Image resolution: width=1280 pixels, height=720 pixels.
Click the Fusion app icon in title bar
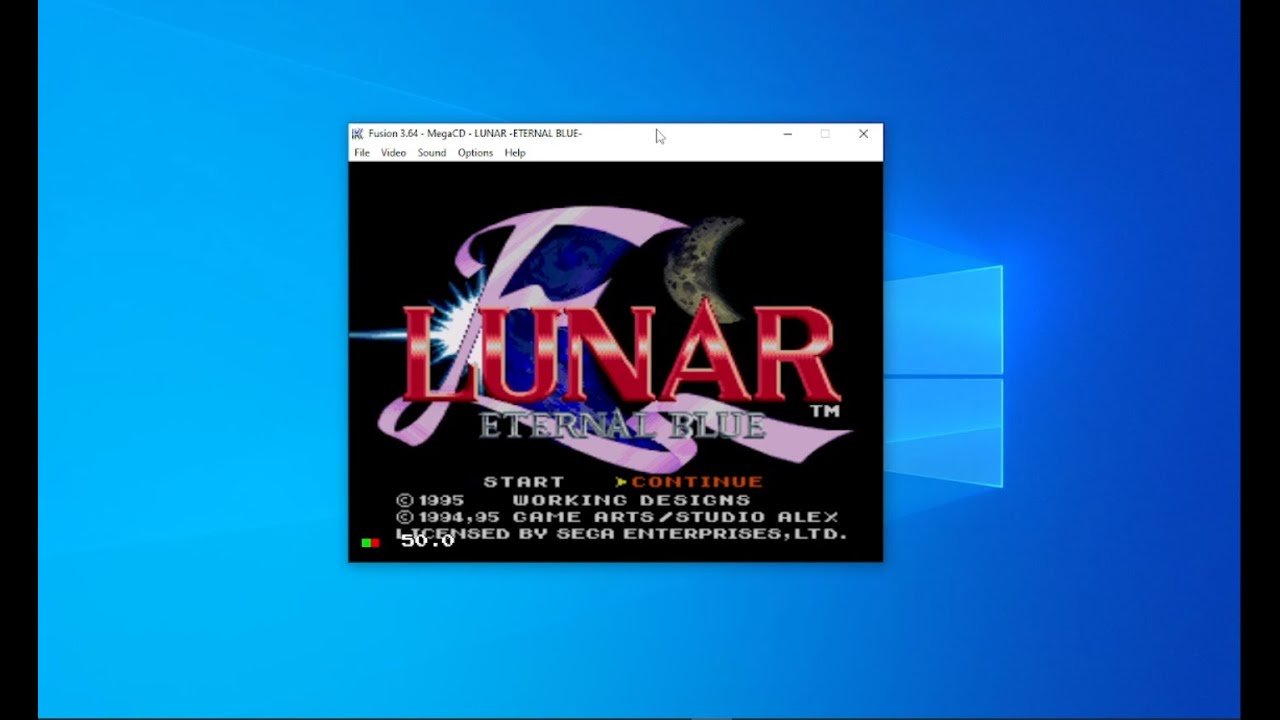[x=357, y=133]
